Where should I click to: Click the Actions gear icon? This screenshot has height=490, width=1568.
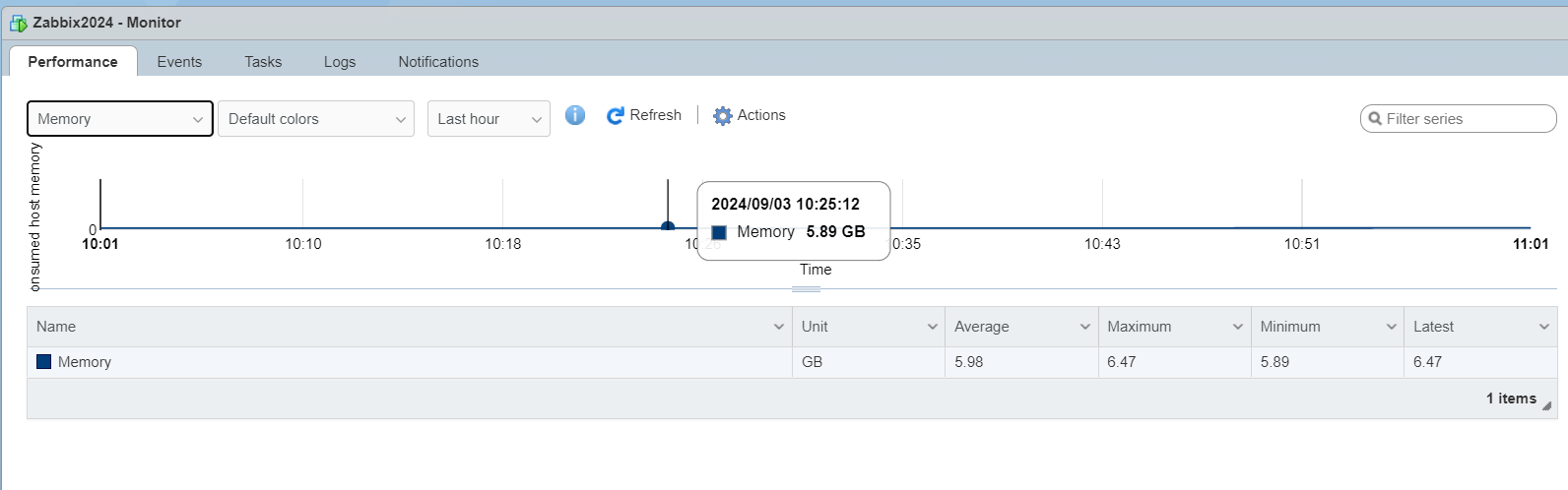[x=723, y=116]
